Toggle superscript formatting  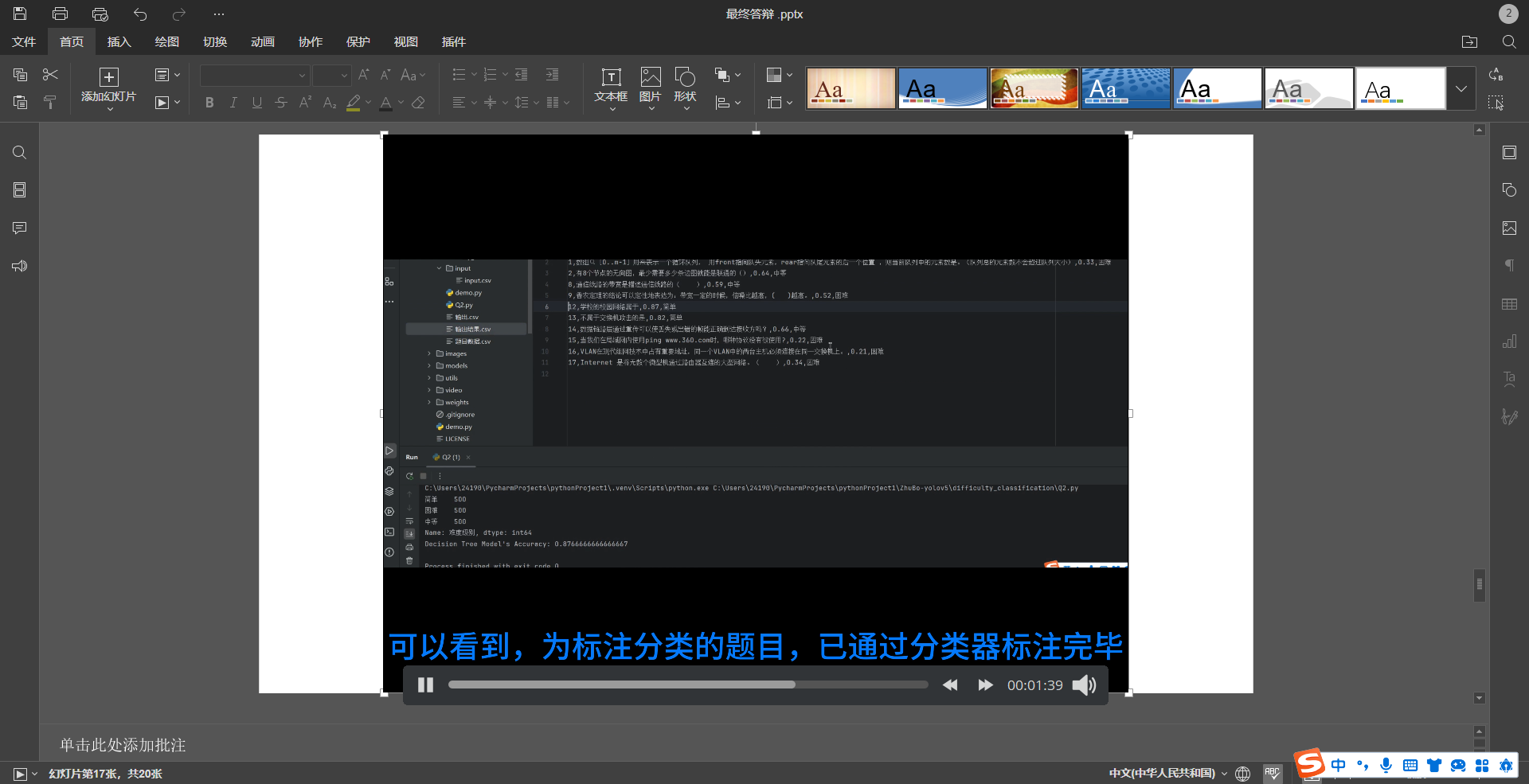point(305,103)
